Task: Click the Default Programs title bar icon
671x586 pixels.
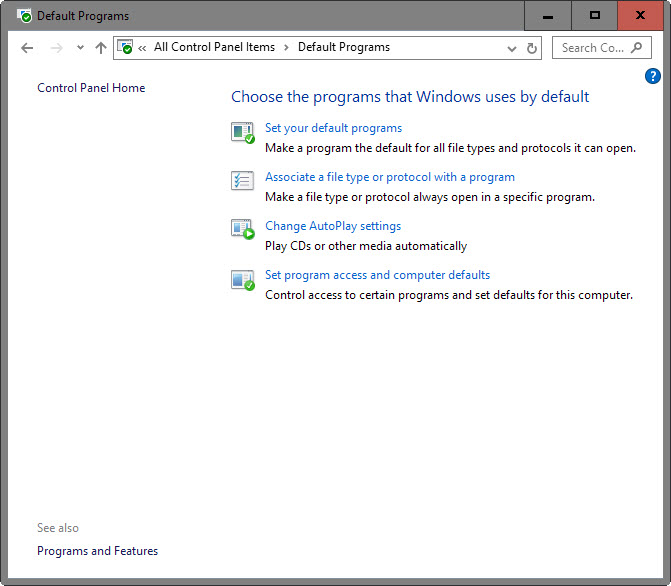Action: pos(25,16)
